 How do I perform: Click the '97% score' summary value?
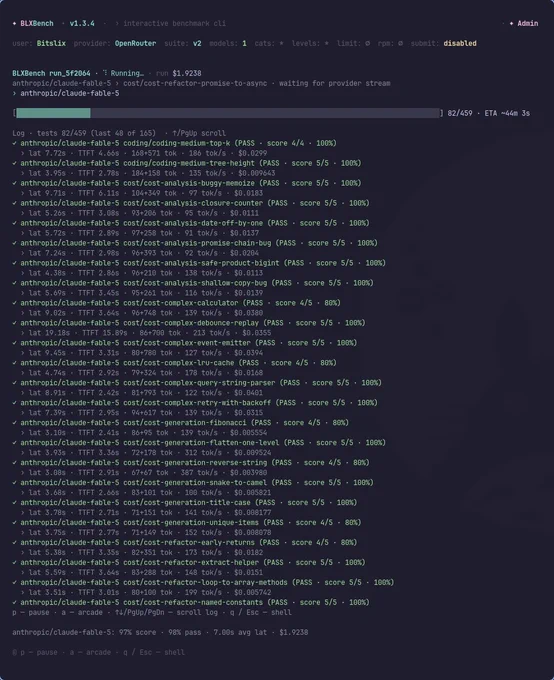137,632
